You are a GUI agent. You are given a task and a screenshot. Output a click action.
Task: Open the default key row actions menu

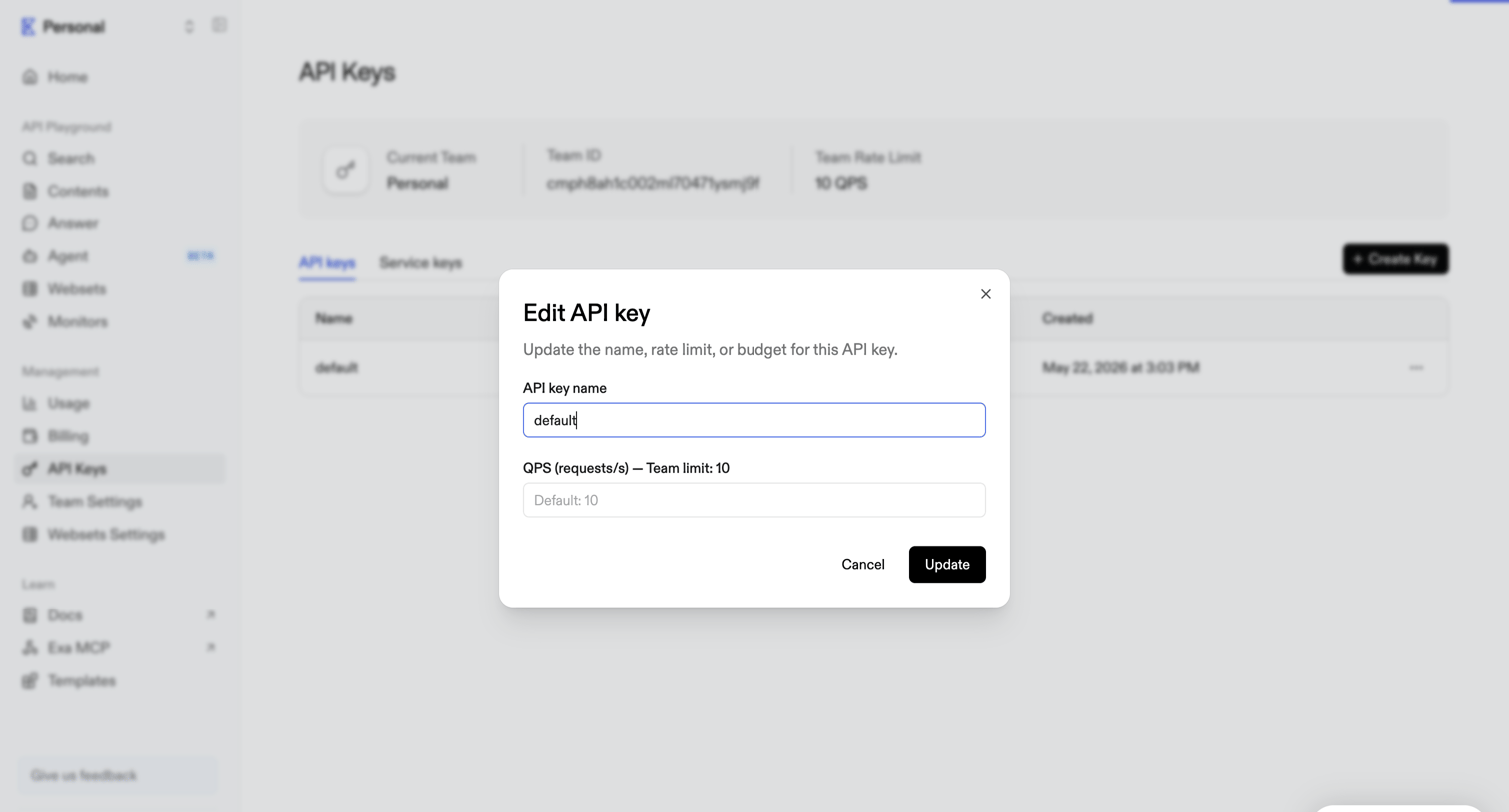pyautogui.click(x=1416, y=368)
